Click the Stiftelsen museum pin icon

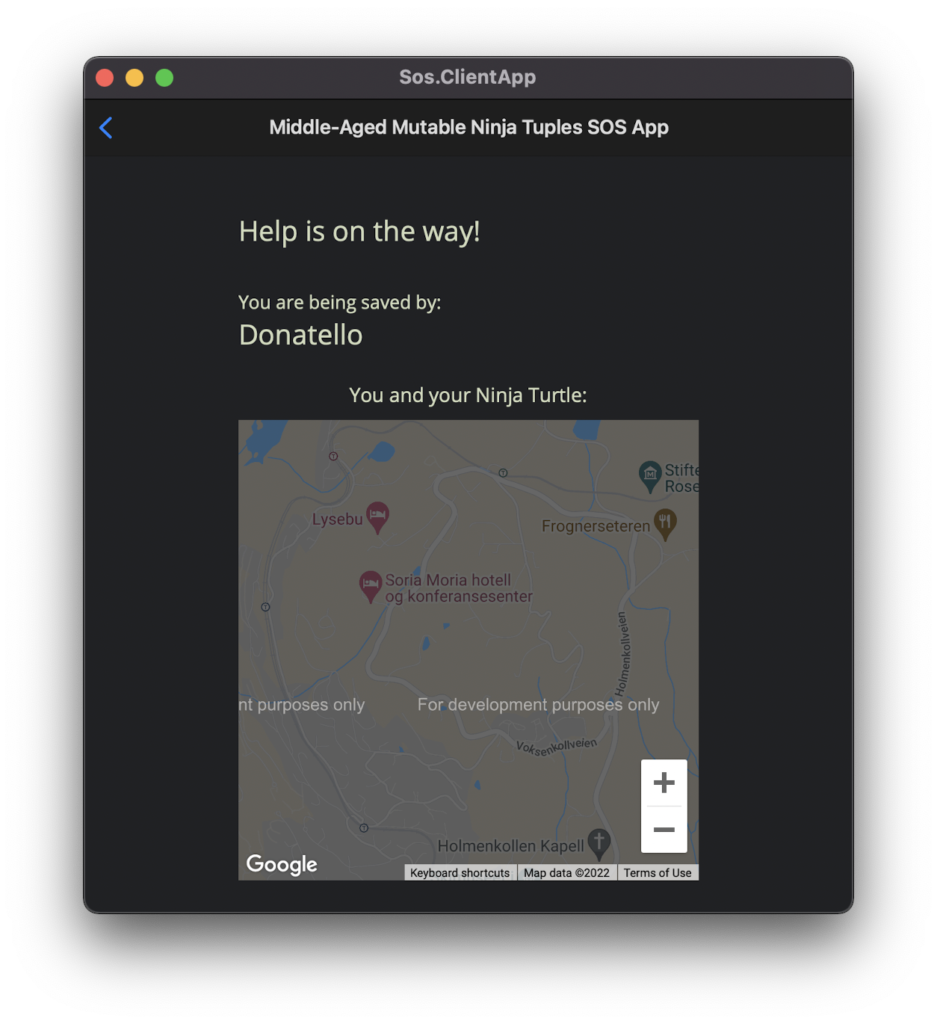(x=650, y=477)
